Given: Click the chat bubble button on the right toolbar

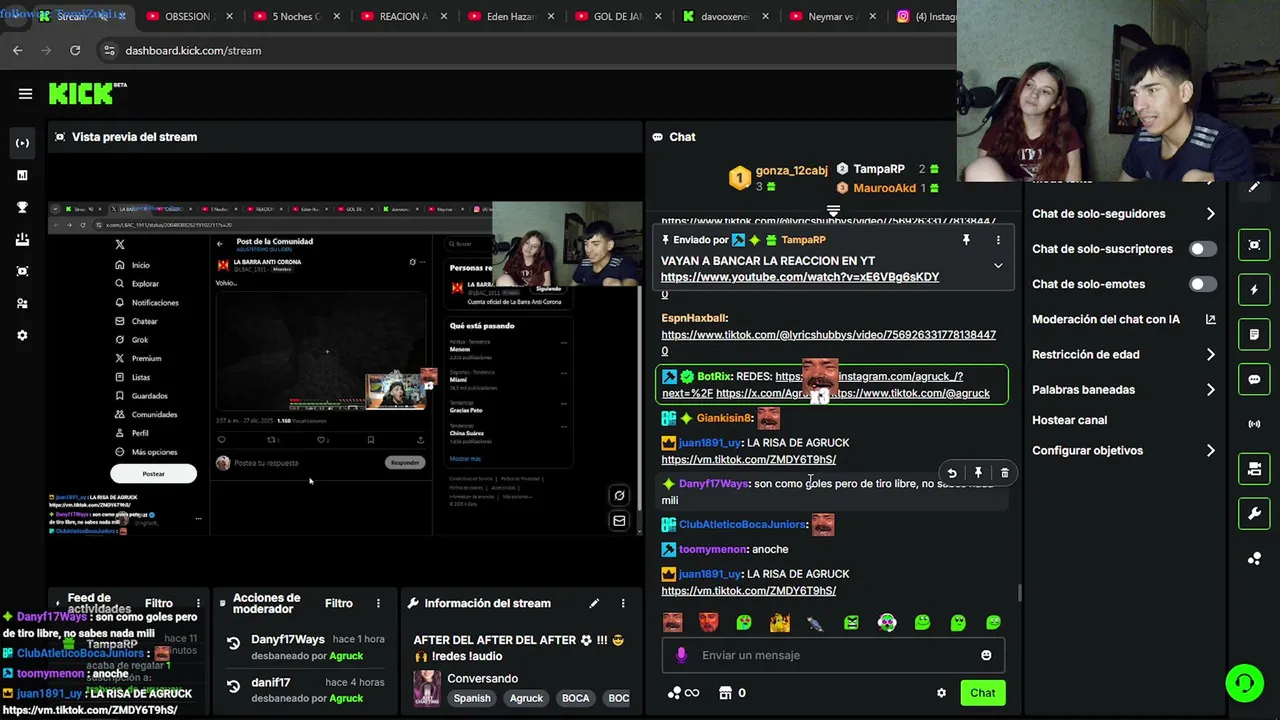Looking at the screenshot, I should click(x=1254, y=380).
